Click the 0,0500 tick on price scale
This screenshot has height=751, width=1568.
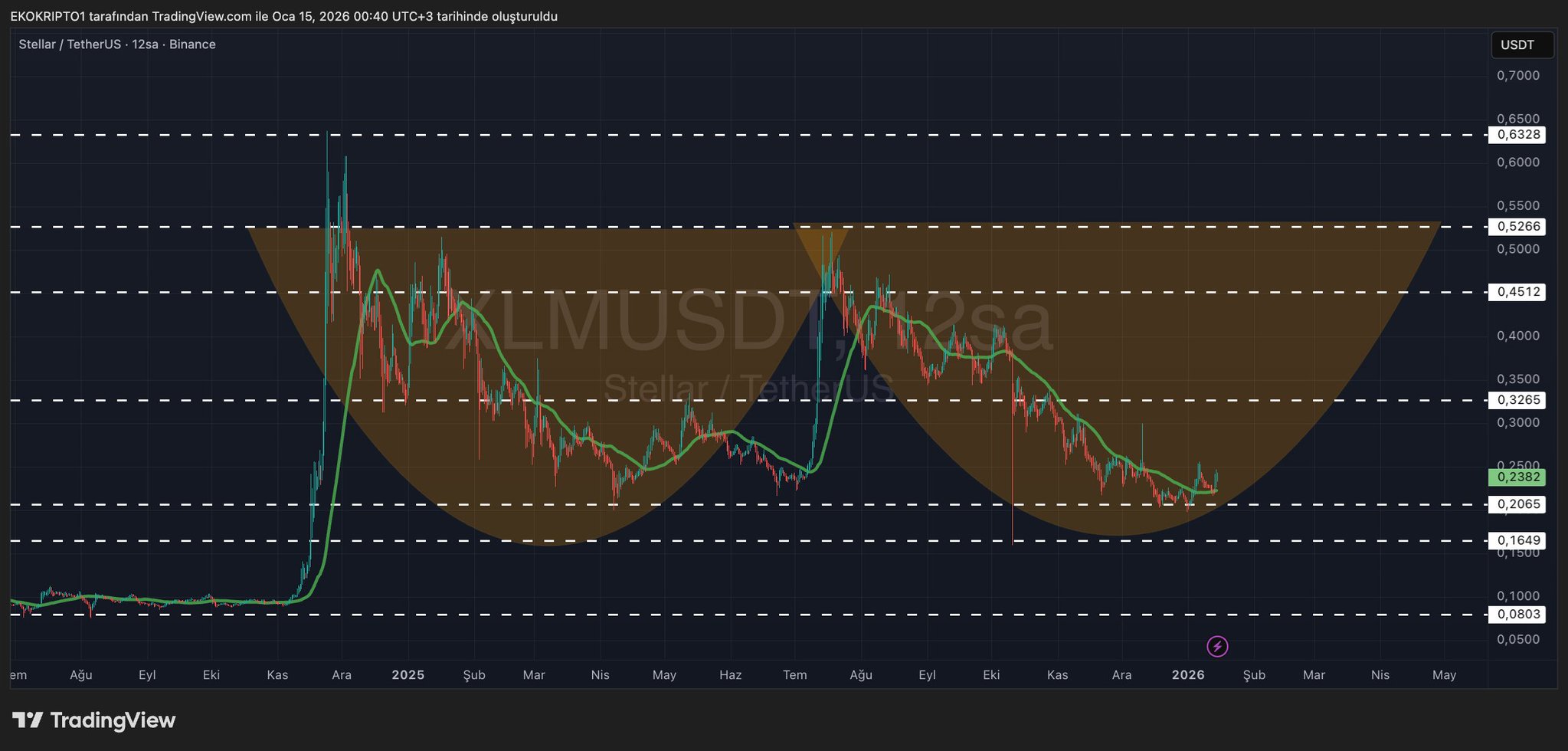[x=1517, y=640]
